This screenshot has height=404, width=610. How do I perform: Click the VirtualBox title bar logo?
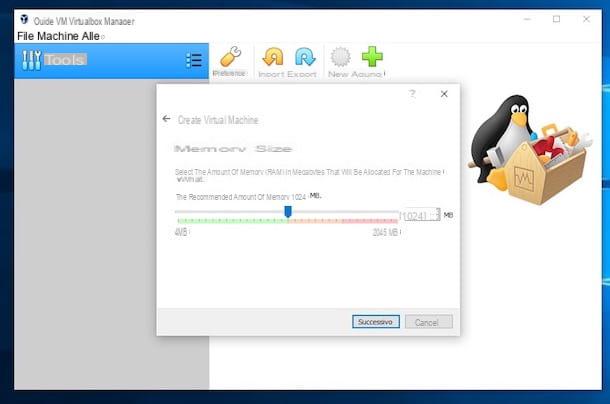tap(24, 19)
